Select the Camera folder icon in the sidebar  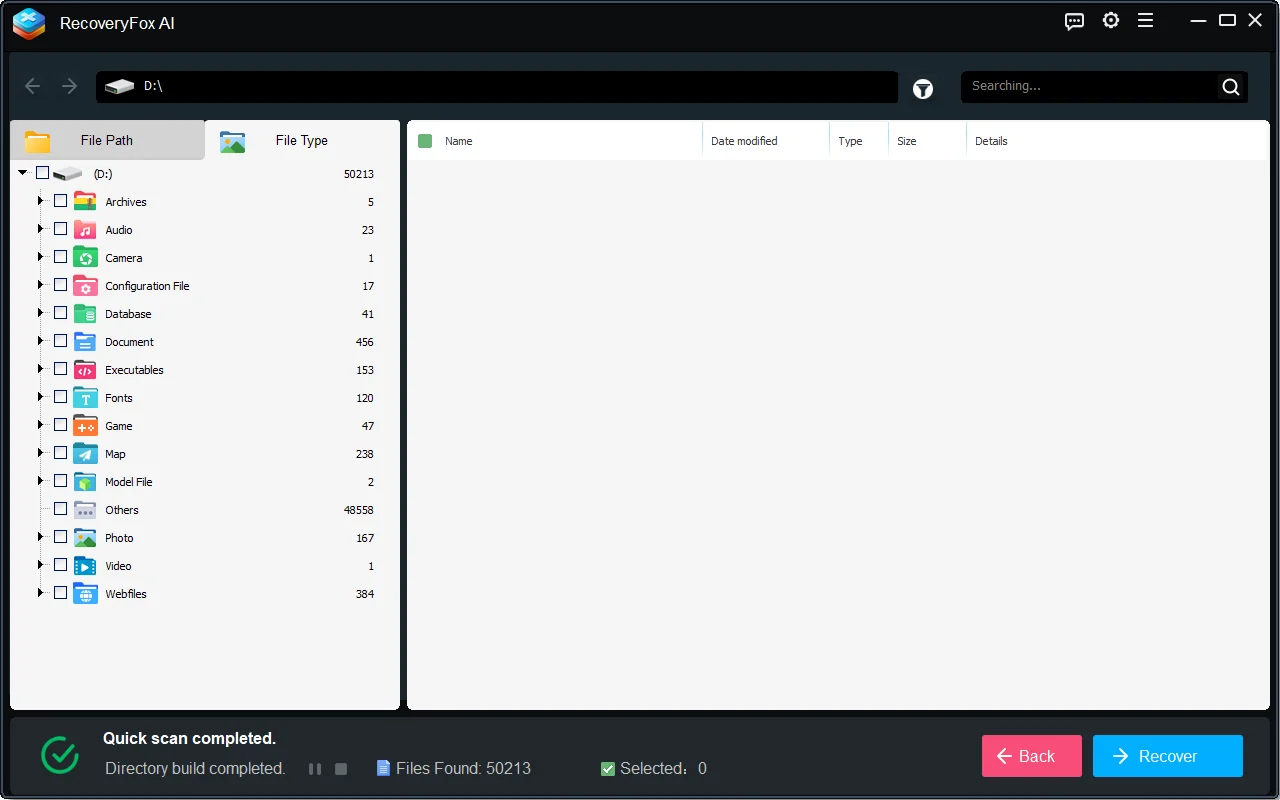coord(84,257)
